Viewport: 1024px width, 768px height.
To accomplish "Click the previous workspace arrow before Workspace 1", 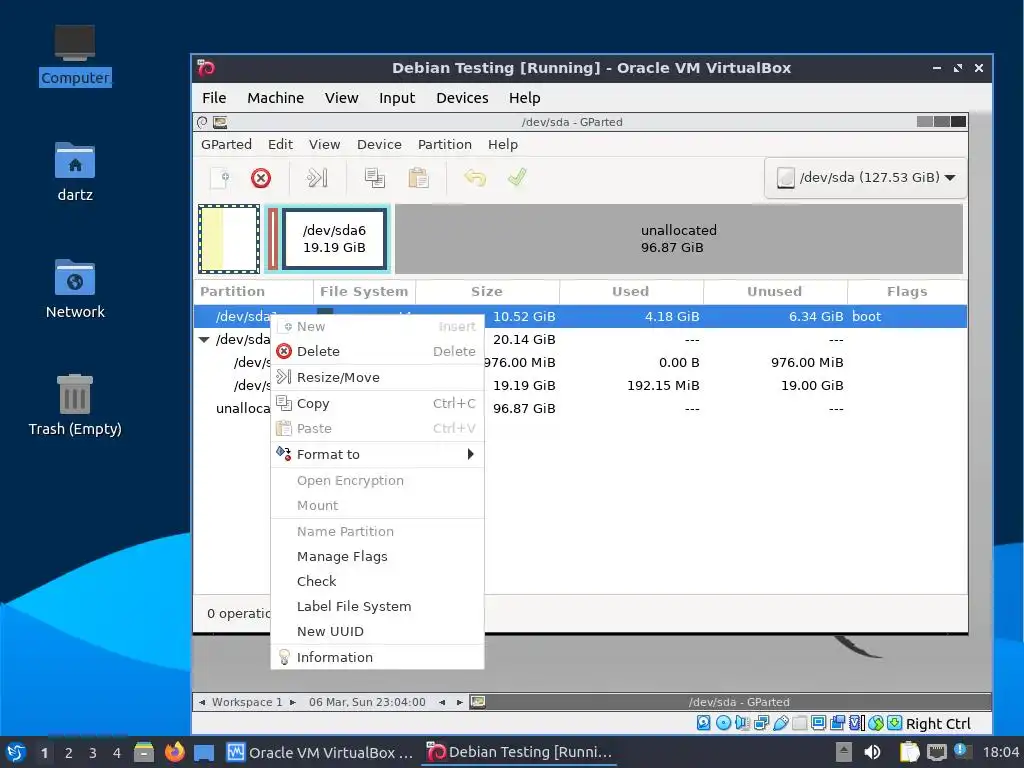I will [202, 703].
